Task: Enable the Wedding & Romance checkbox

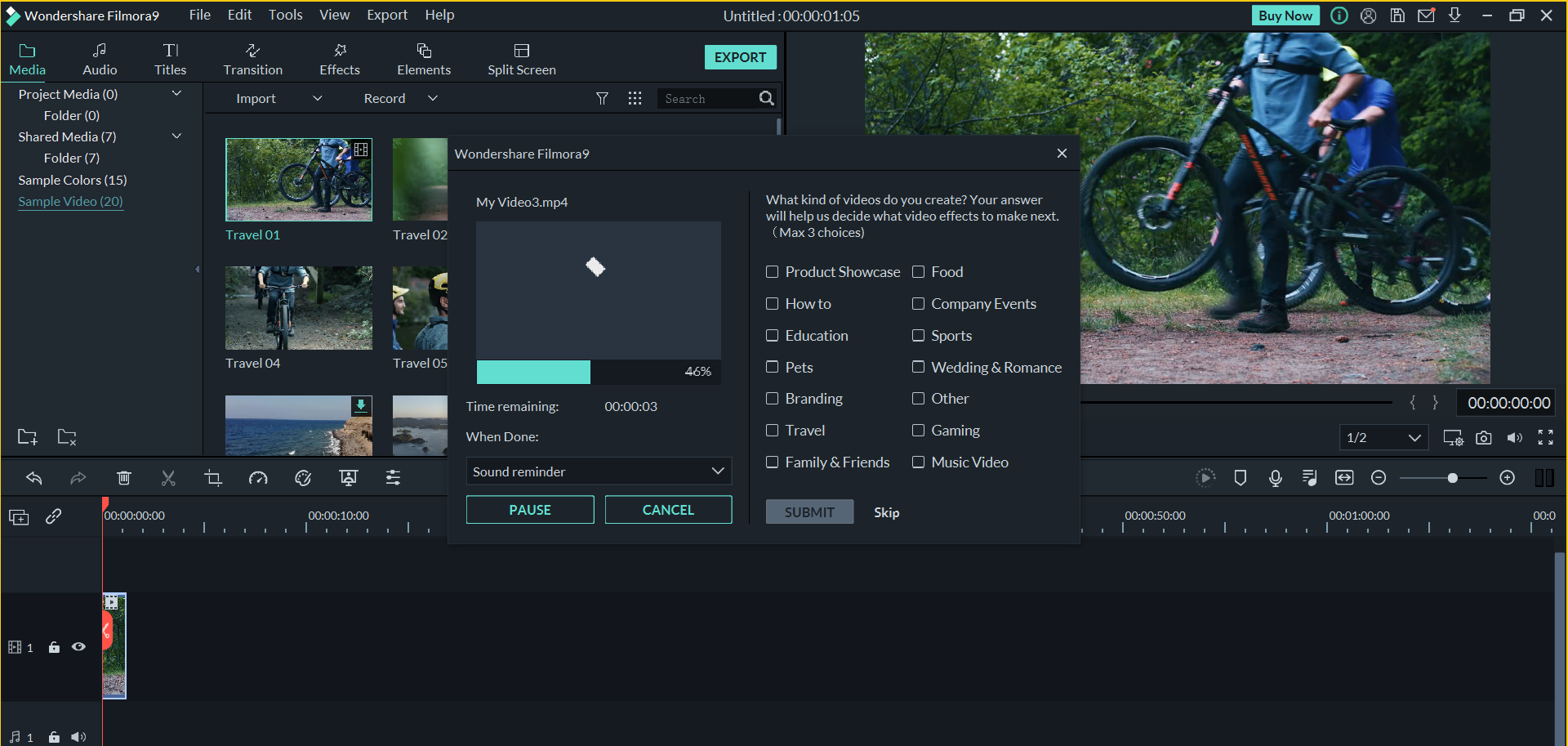Action: pos(919,368)
